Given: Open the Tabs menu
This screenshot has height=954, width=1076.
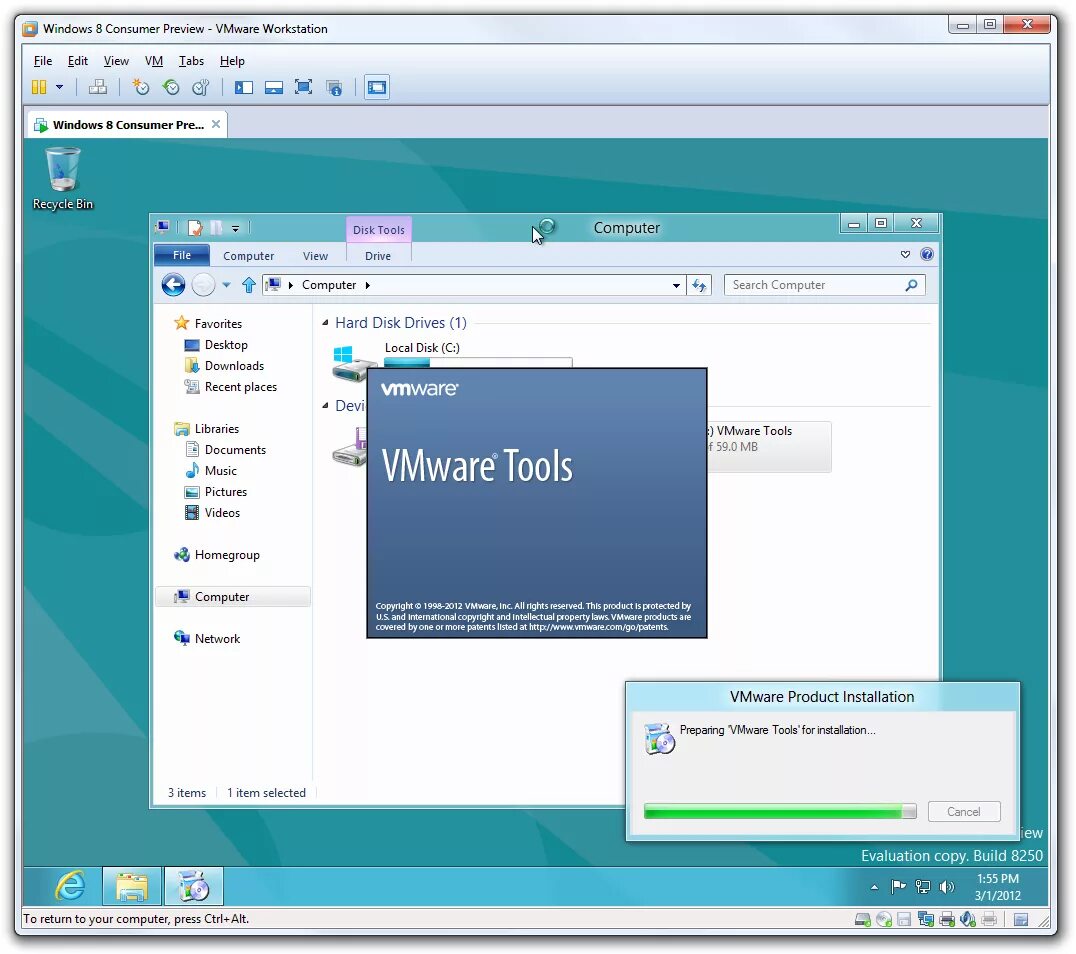Looking at the screenshot, I should [191, 61].
